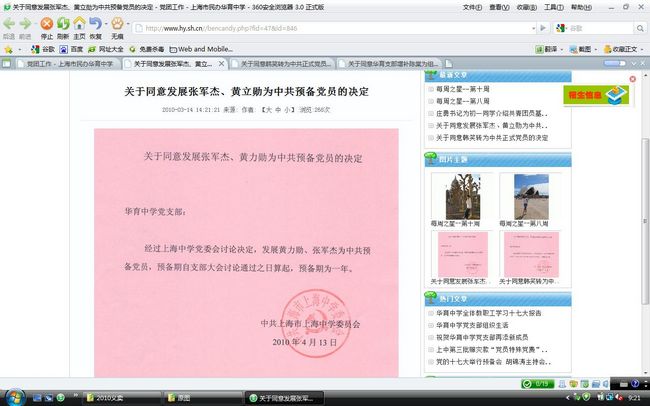Image resolution: width=650 pixels, height=406 pixels.
Task: Show hidden system tray icons arrow
Action: 568,398
